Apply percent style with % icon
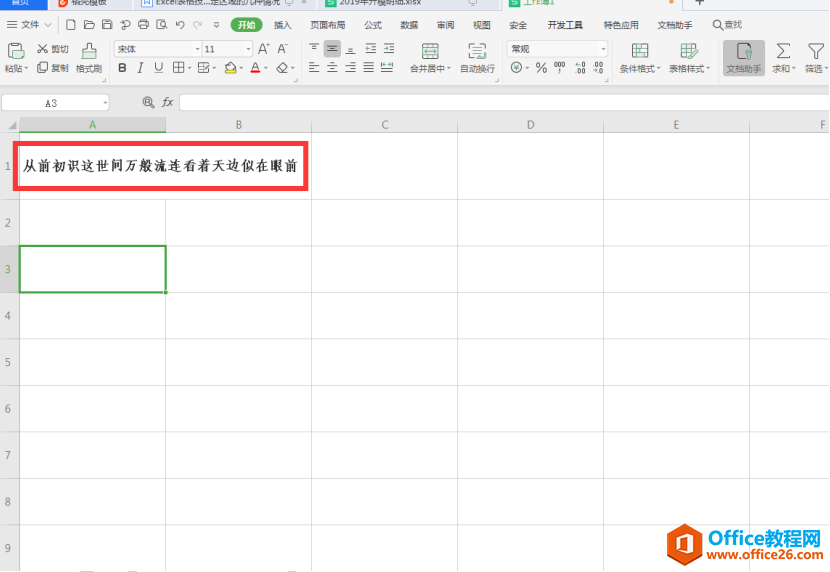830x572 pixels. (x=541, y=67)
